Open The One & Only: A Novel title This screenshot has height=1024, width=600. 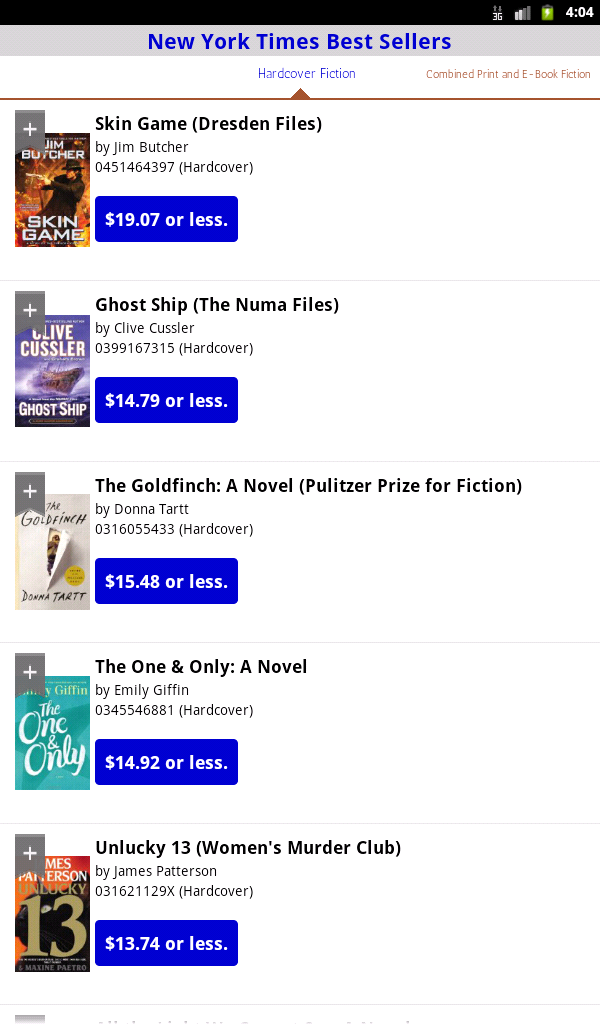point(201,667)
